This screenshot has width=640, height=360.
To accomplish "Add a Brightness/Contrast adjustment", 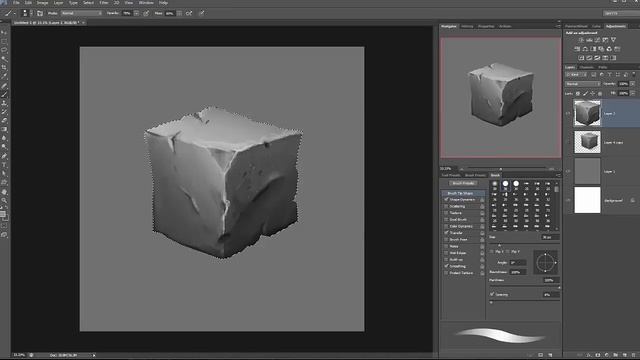I will 581,40.
